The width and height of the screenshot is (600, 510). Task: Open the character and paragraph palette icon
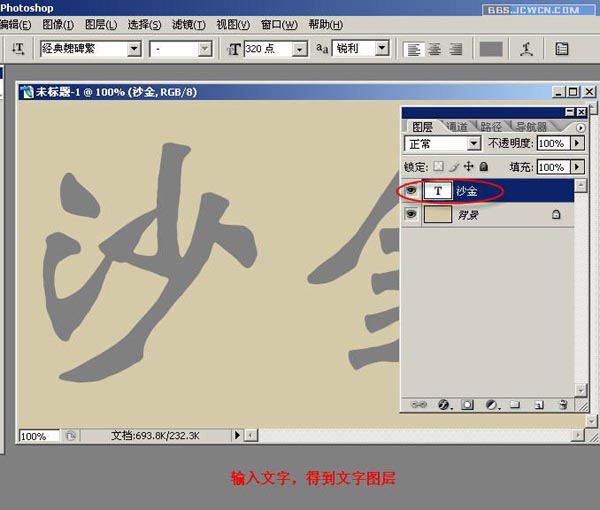tap(562, 48)
